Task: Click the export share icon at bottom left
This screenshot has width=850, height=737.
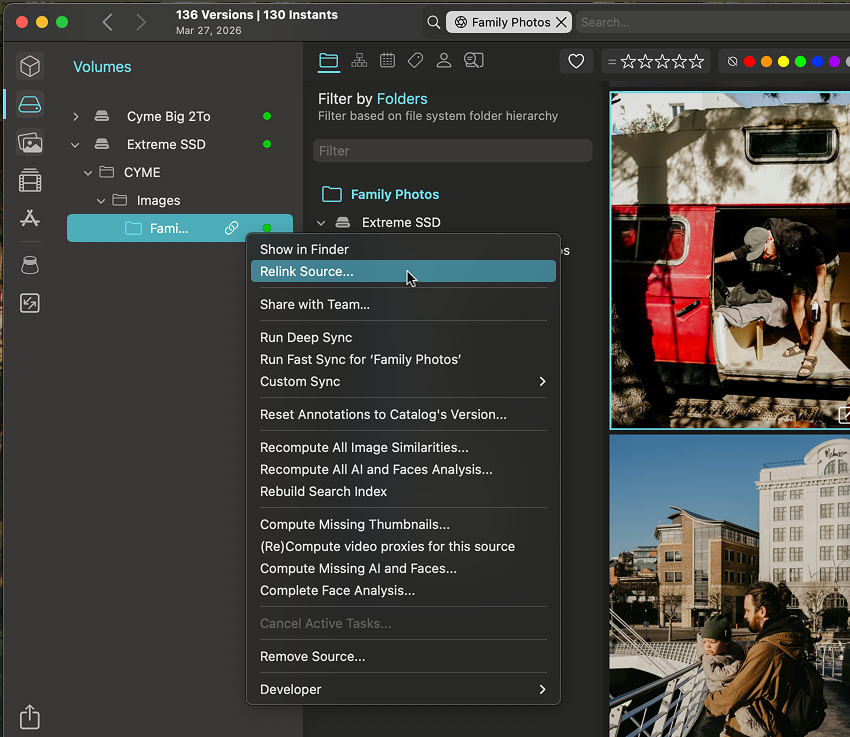Action: [30, 717]
